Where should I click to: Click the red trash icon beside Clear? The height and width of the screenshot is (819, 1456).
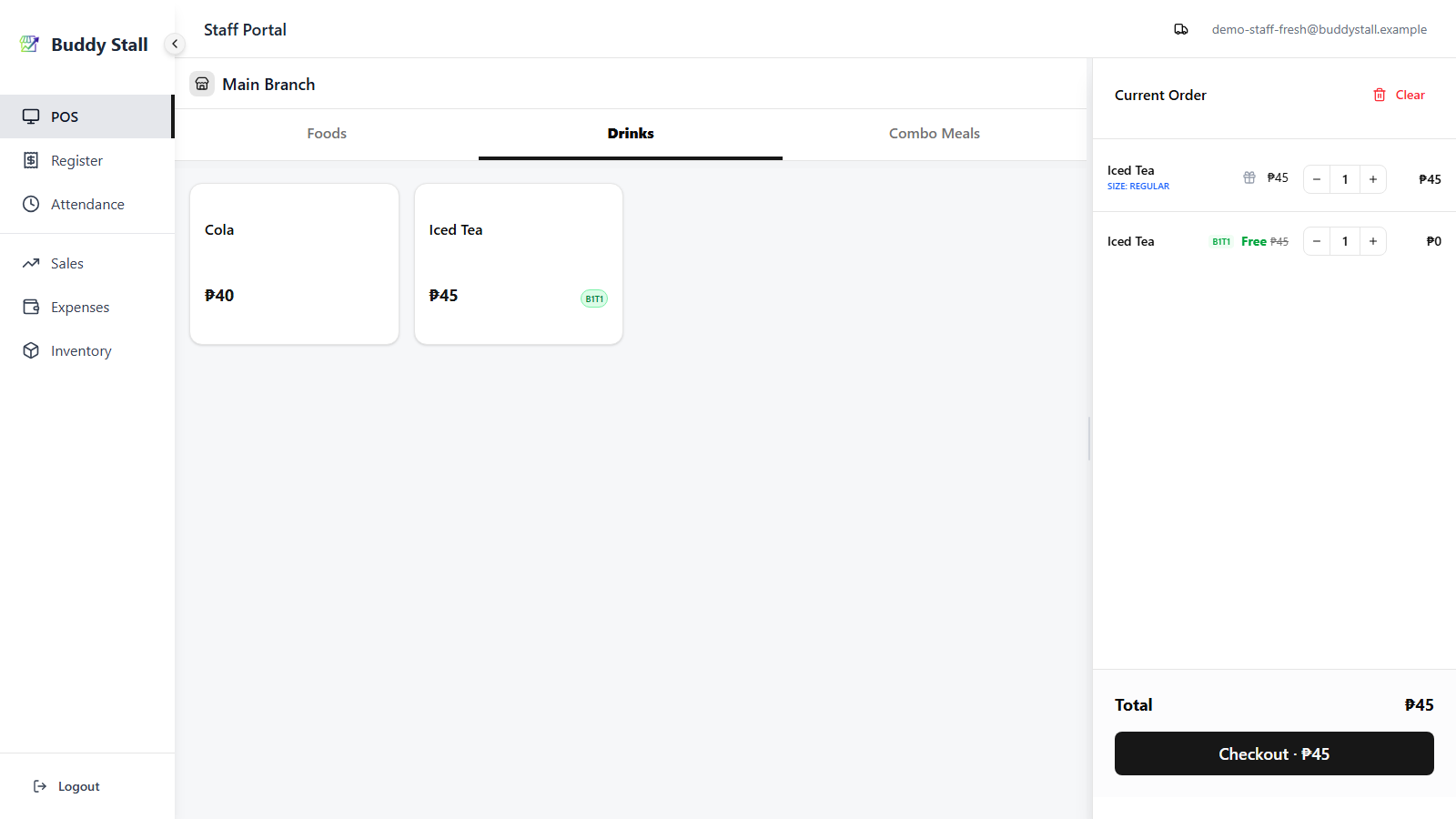point(1380,95)
